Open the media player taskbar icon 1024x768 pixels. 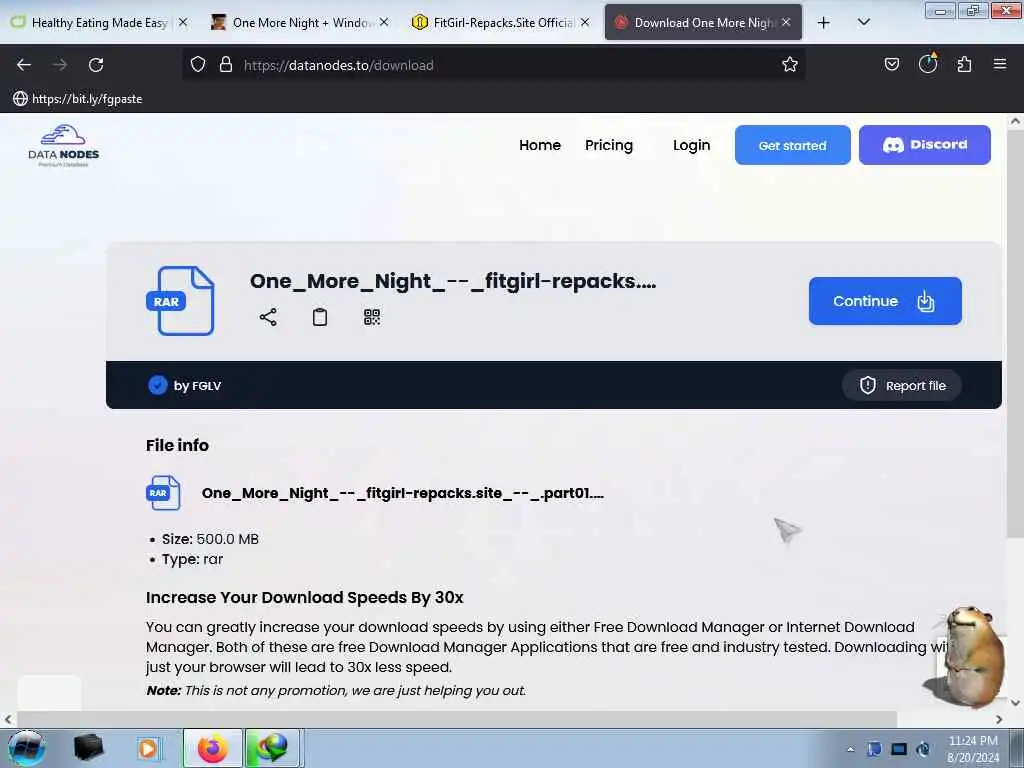pyautogui.click(x=148, y=748)
